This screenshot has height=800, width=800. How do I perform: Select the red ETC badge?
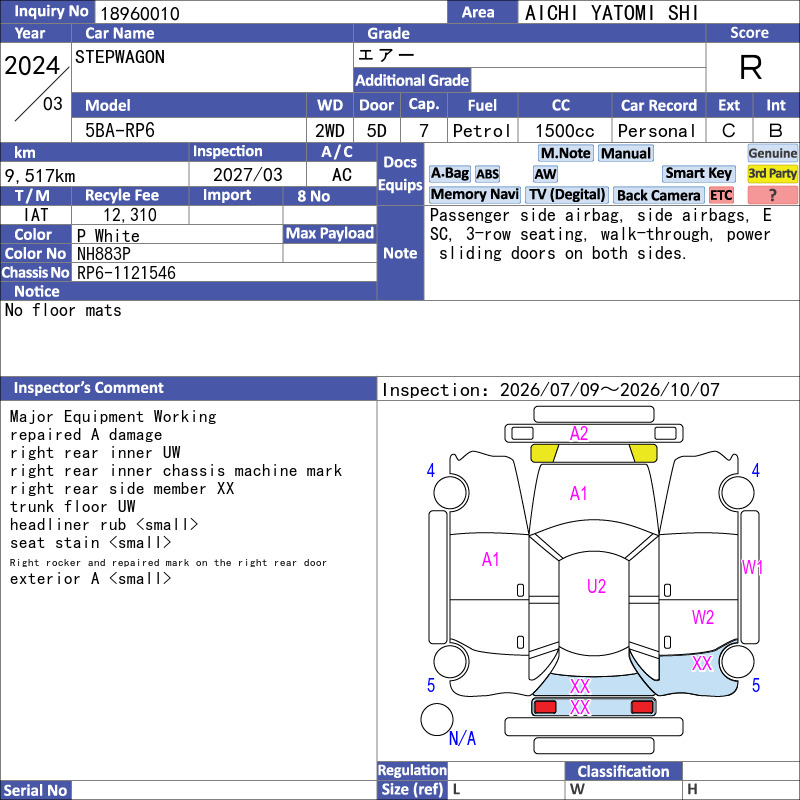coord(721,195)
